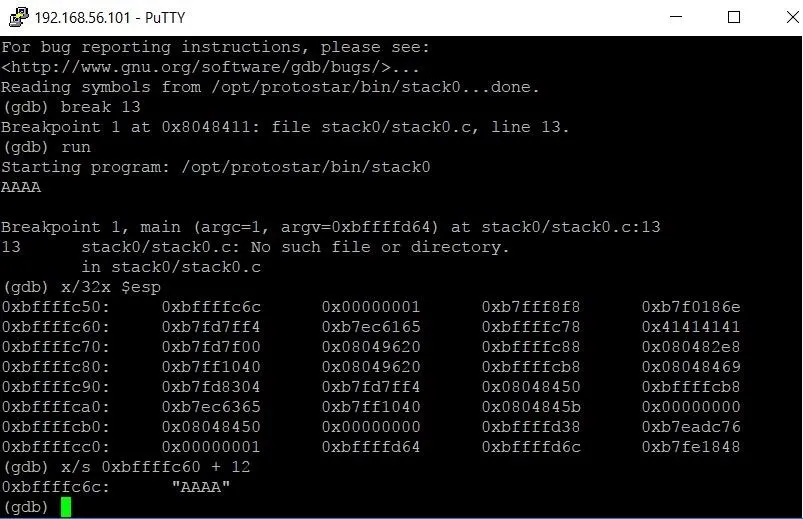Open the PuTTY system menu icon
This screenshot has width=803, height=519.
click(x=18, y=17)
